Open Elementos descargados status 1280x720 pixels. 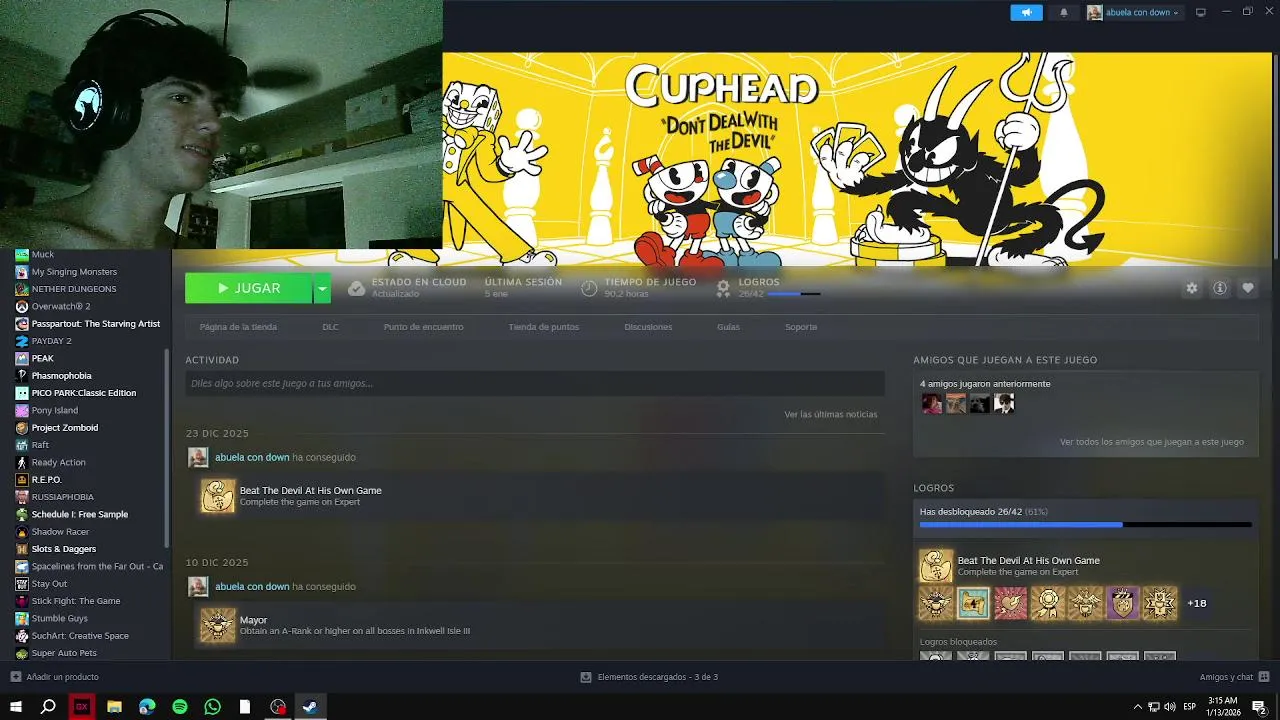(x=650, y=677)
